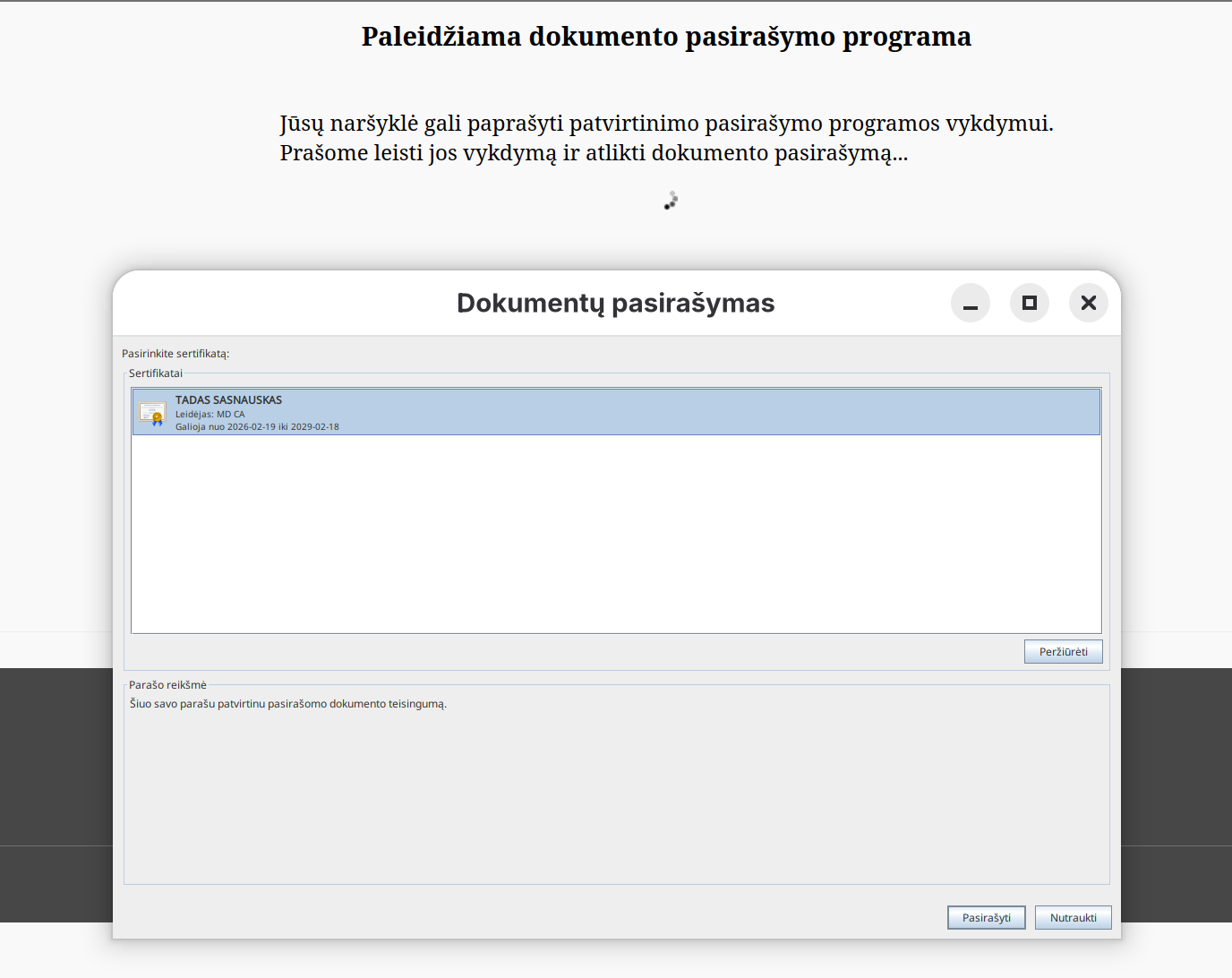The height and width of the screenshot is (978, 1232).
Task: Sign the document with the Pasirašyti button
Action: pos(987,918)
